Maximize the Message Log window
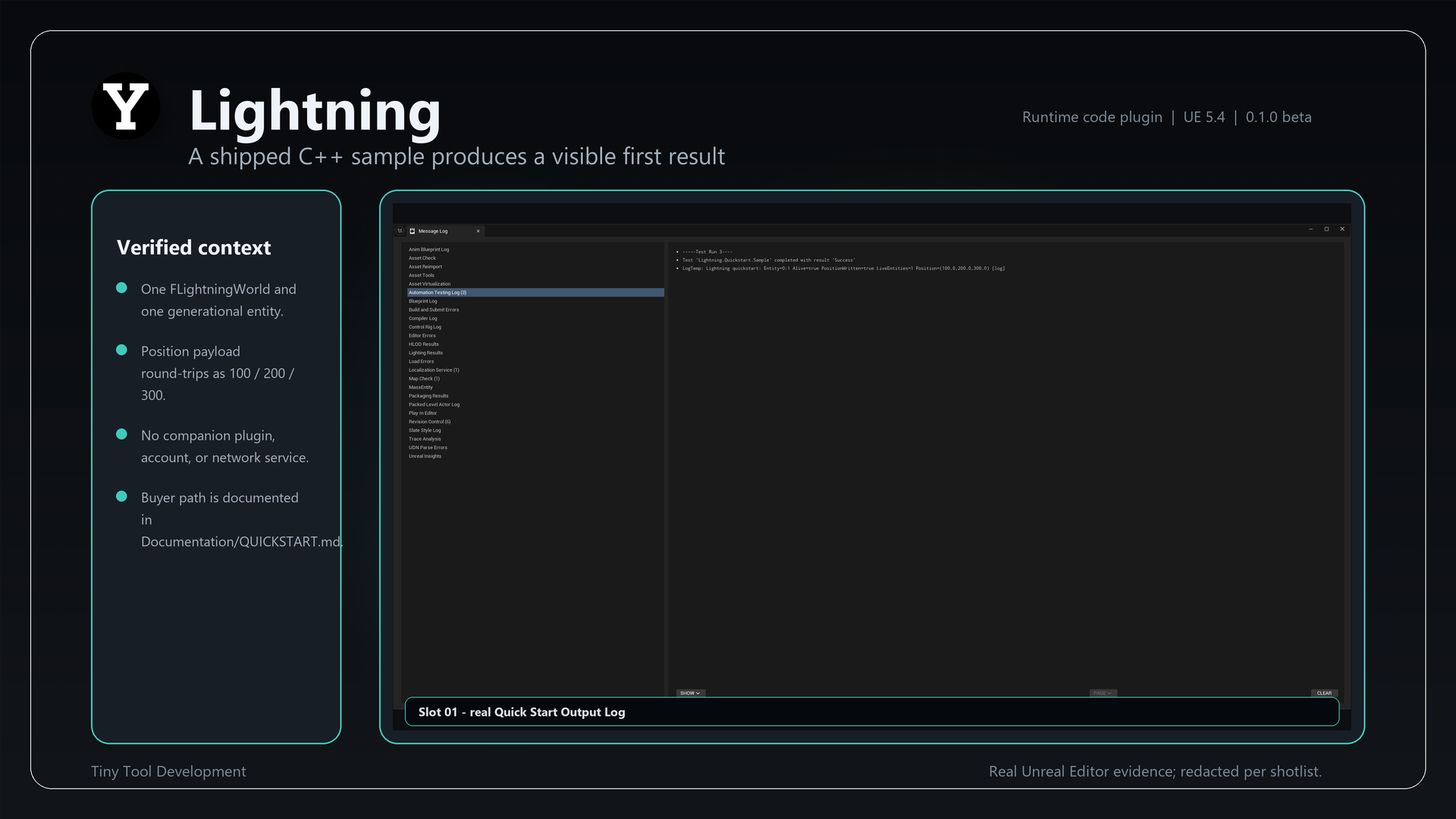Screen dimensions: 1456x819 (1326, 229)
